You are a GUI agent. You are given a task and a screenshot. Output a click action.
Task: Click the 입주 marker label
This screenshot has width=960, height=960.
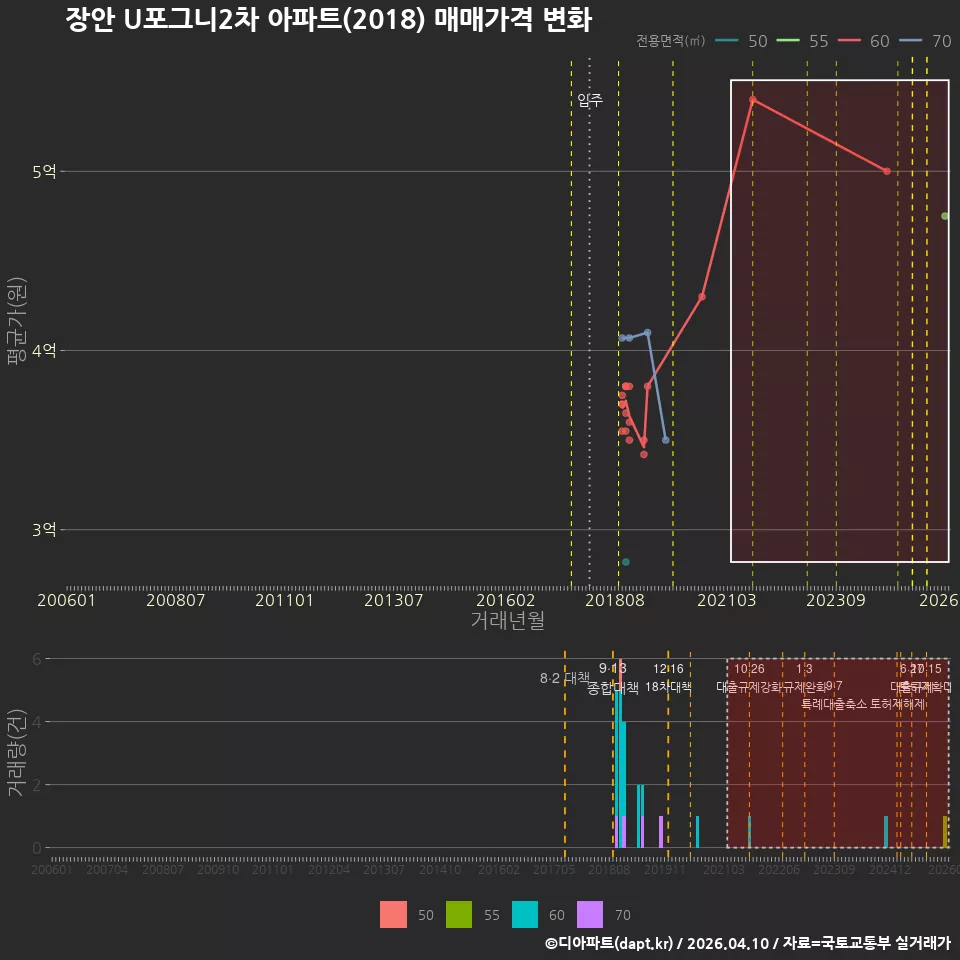[590, 99]
